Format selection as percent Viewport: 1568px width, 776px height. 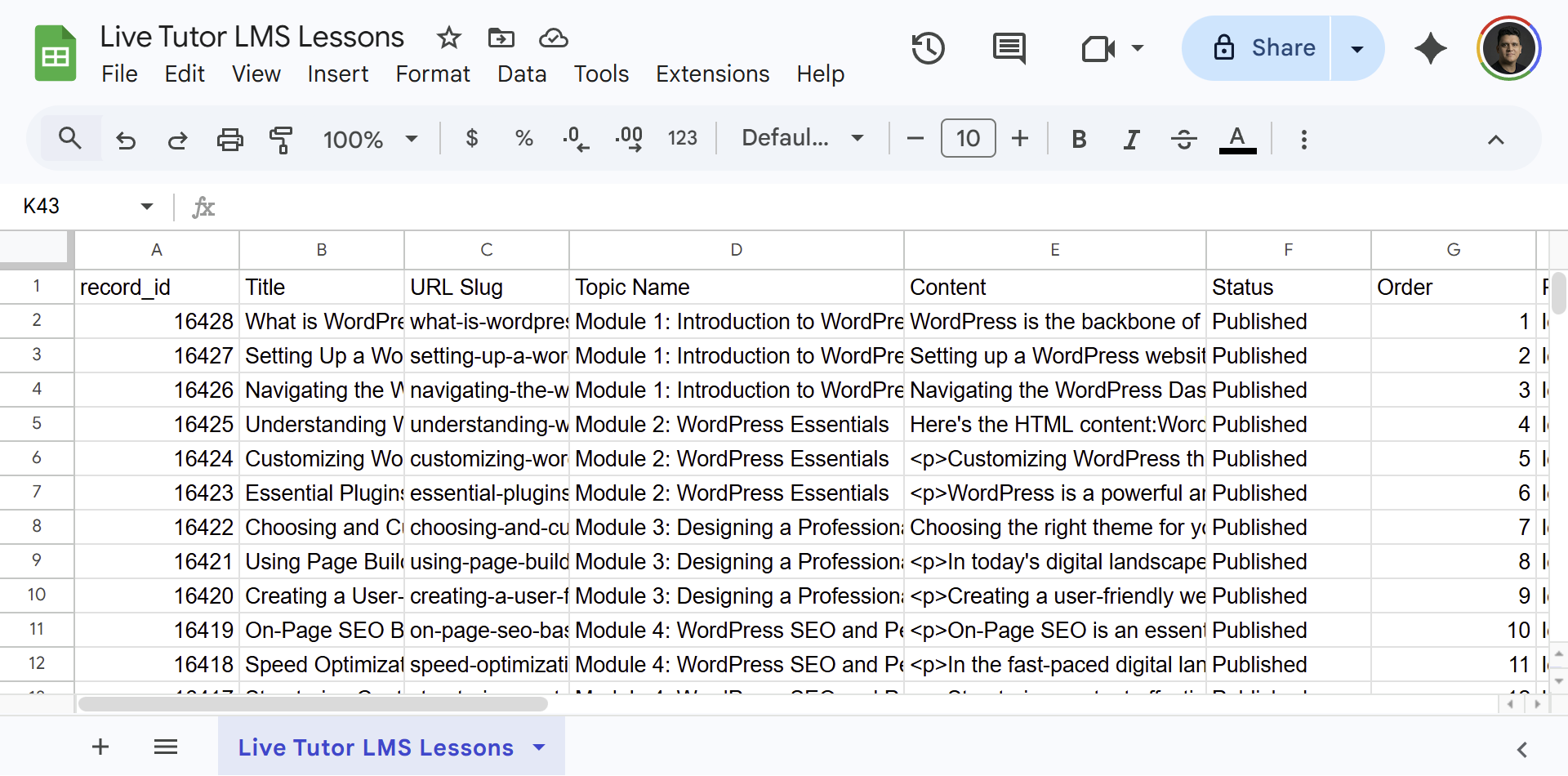(523, 138)
